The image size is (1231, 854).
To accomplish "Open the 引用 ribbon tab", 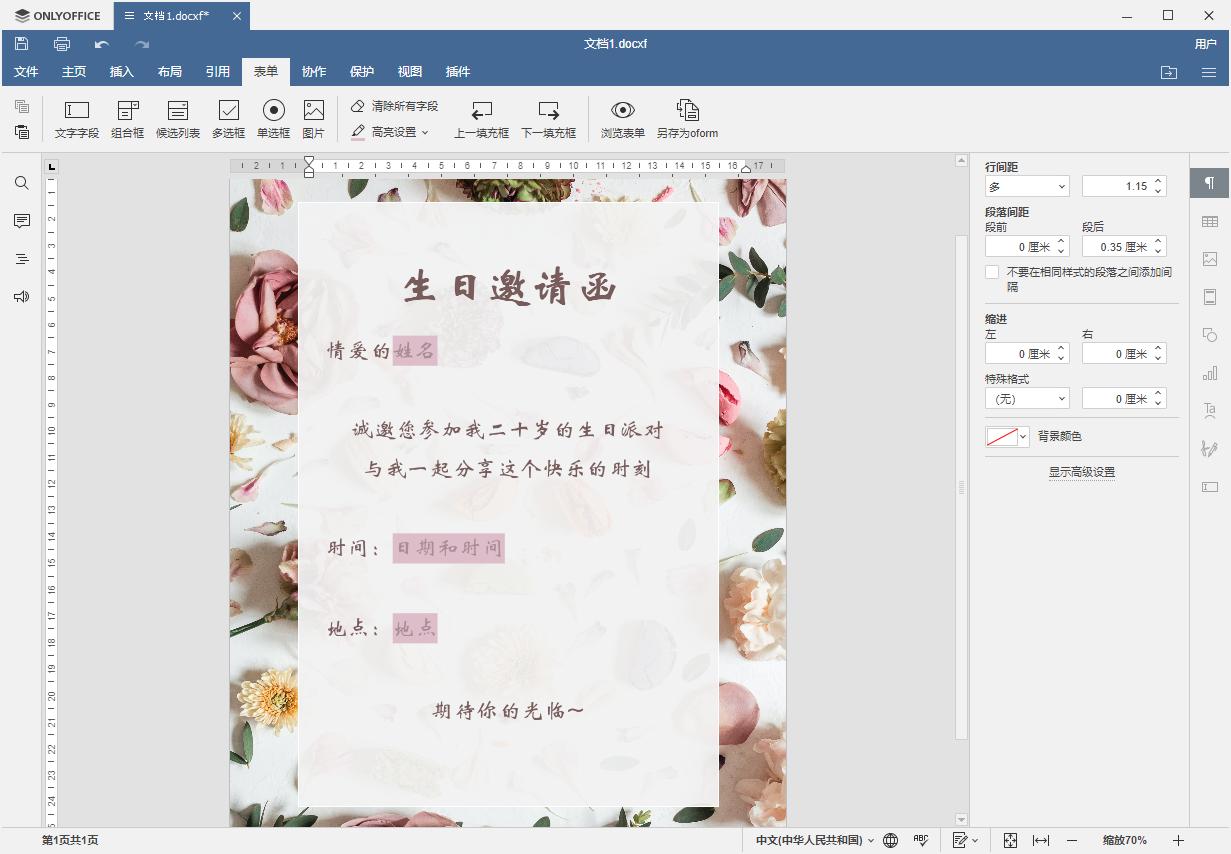I will [x=218, y=71].
